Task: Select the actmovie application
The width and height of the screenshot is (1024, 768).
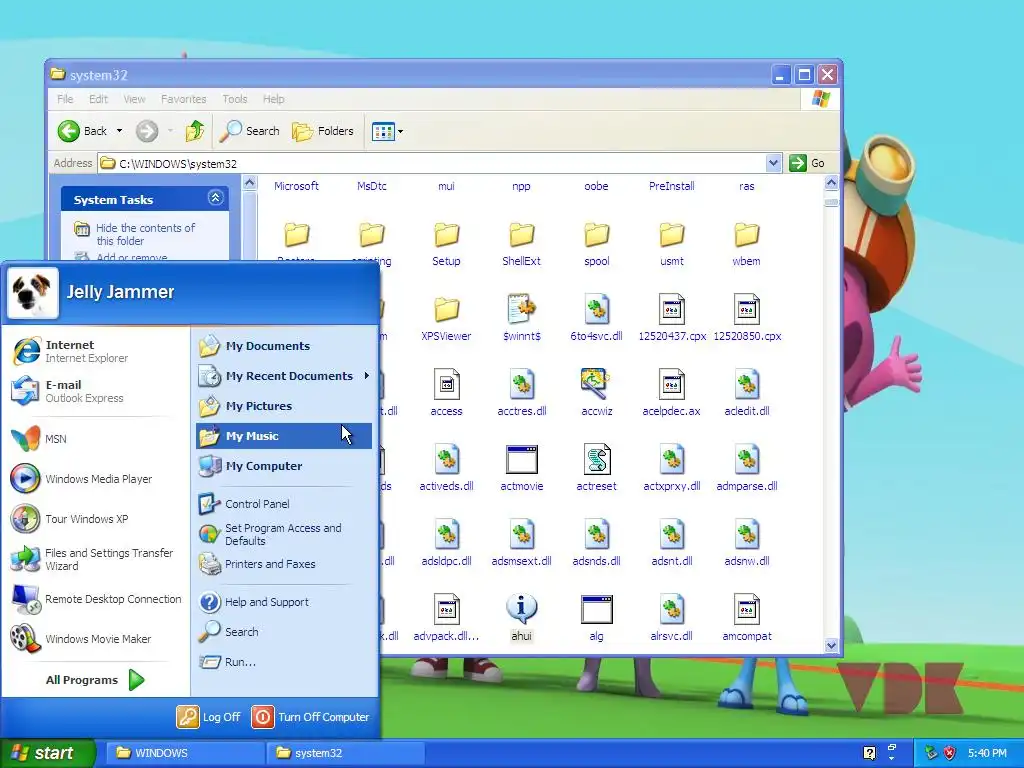Action: click(x=521, y=470)
